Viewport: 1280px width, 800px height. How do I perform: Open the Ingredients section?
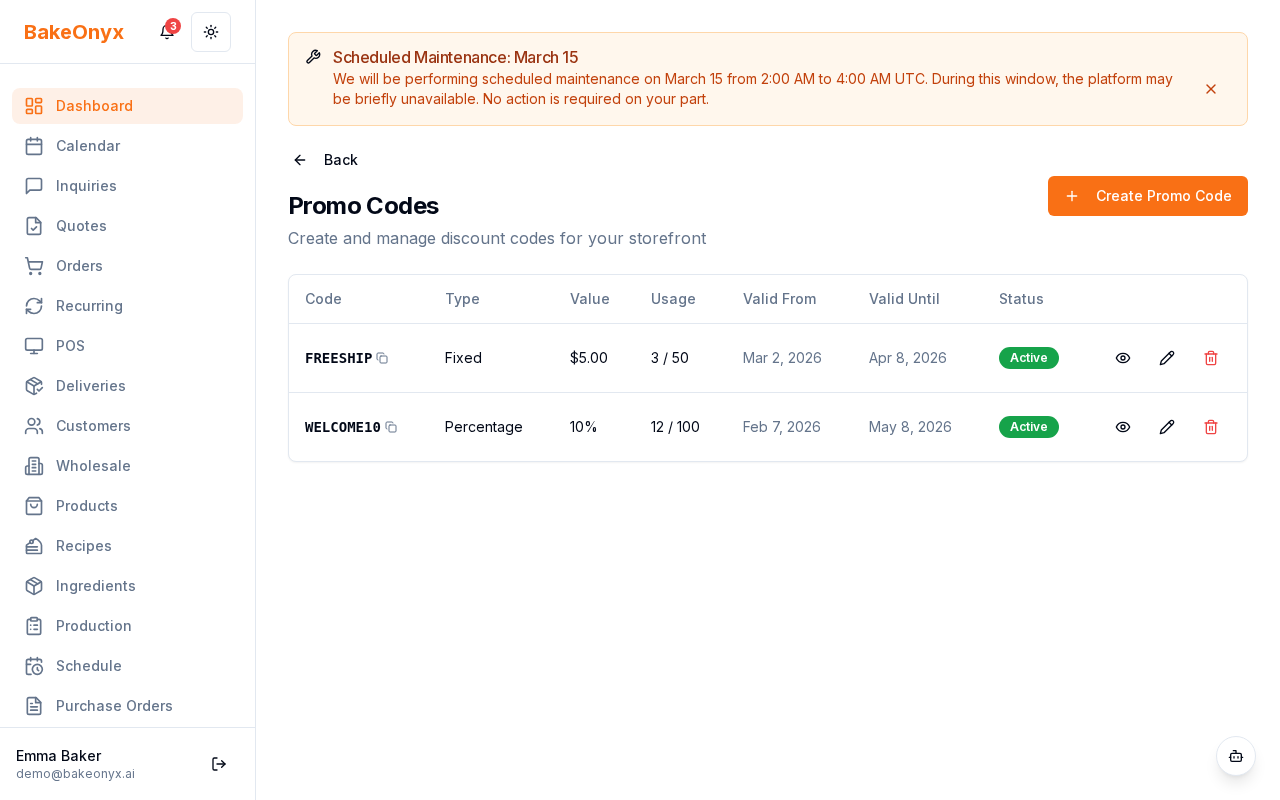95,586
